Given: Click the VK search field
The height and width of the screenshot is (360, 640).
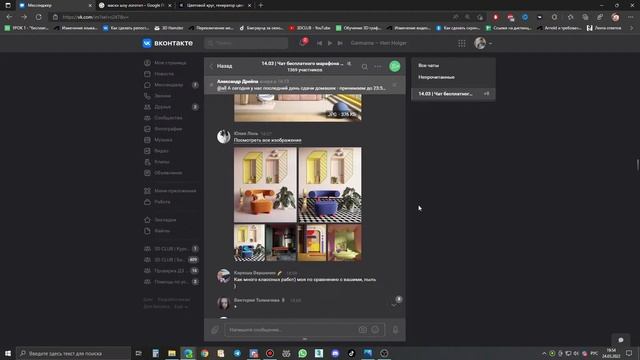Looking at the screenshot, I should (247, 43).
